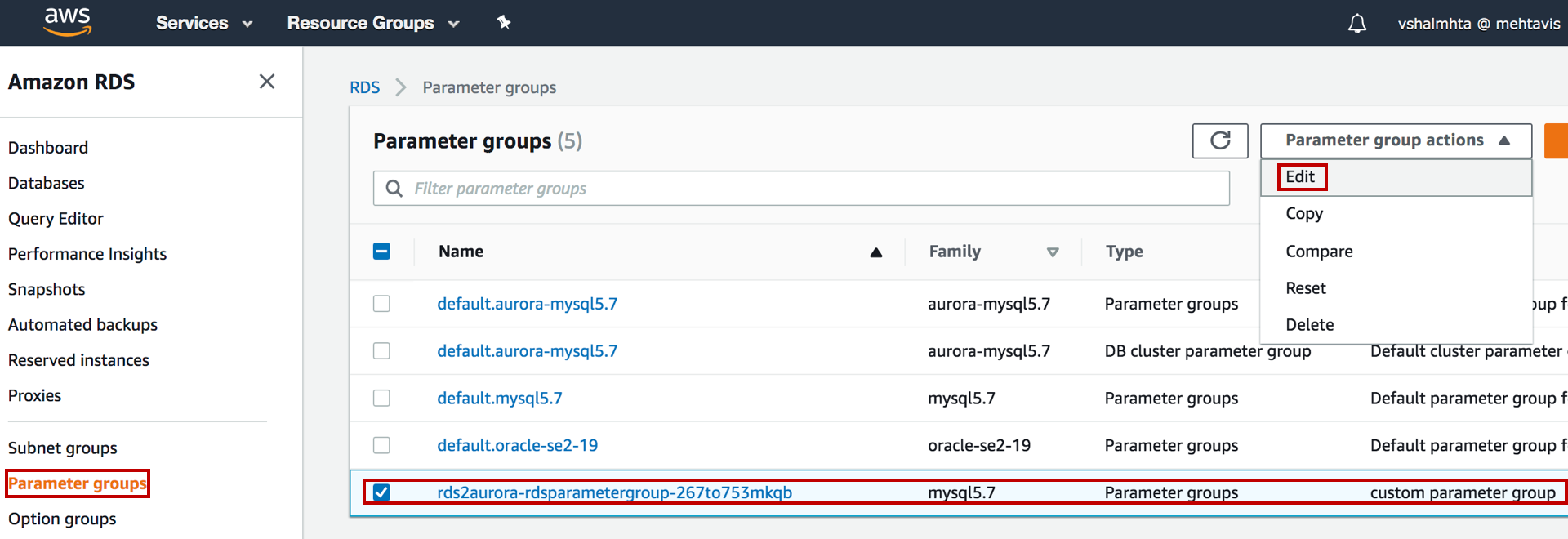
Task: Go to Dashboard in sidebar
Action: (x=48, y=148)
